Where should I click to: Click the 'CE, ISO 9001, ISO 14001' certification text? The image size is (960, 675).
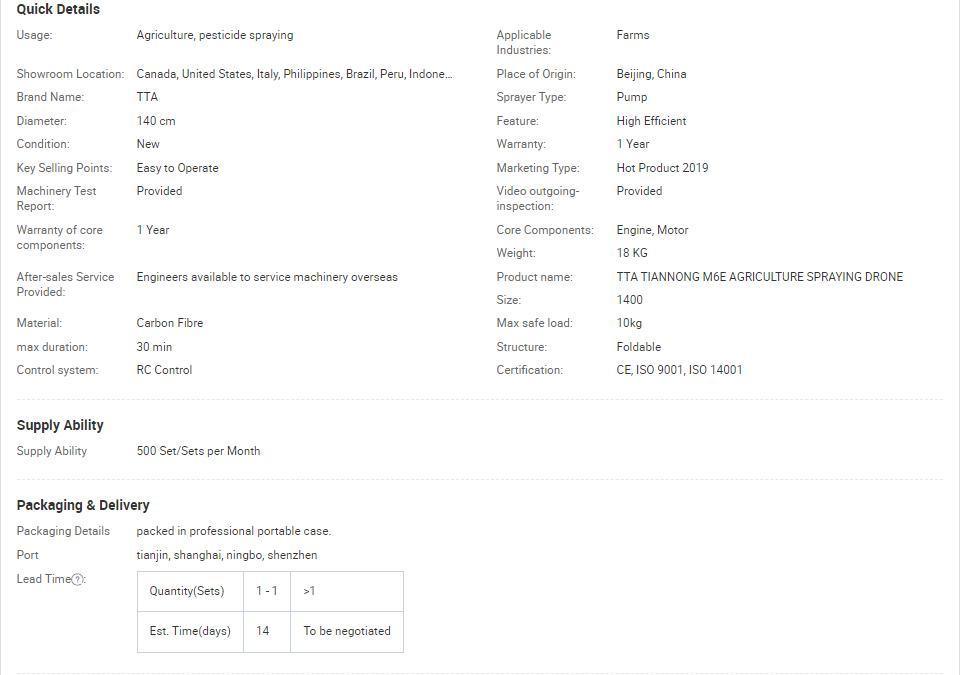(x=679, y=370)
